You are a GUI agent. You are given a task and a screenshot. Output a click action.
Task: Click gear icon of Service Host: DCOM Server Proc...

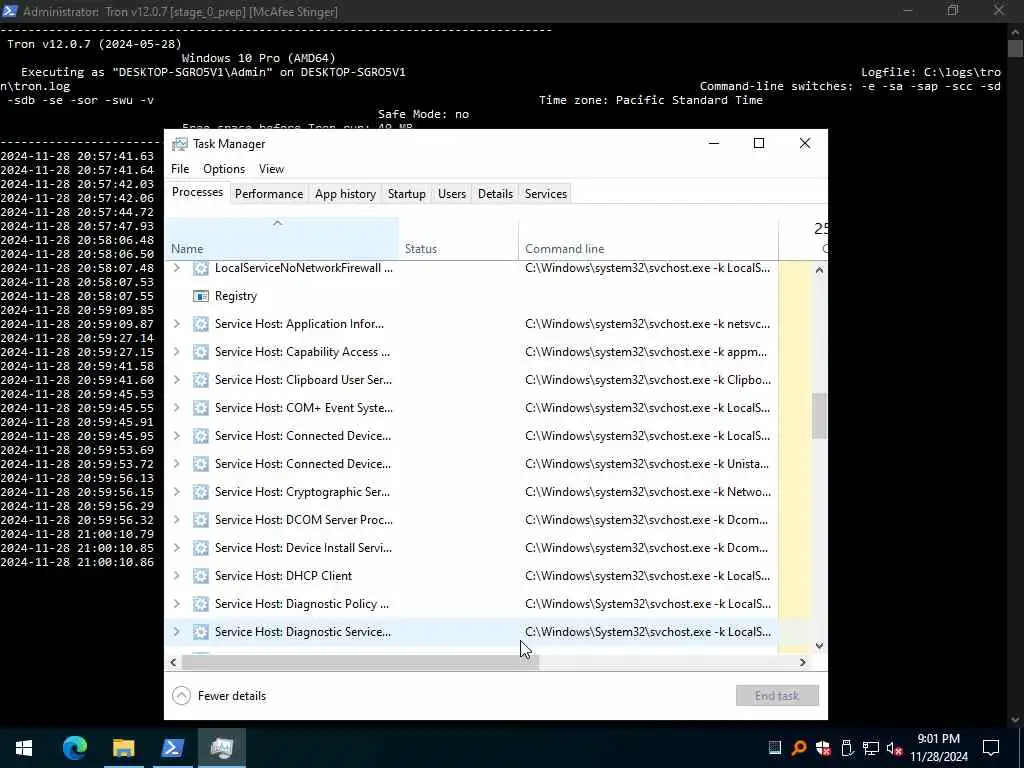click(200, 520)
